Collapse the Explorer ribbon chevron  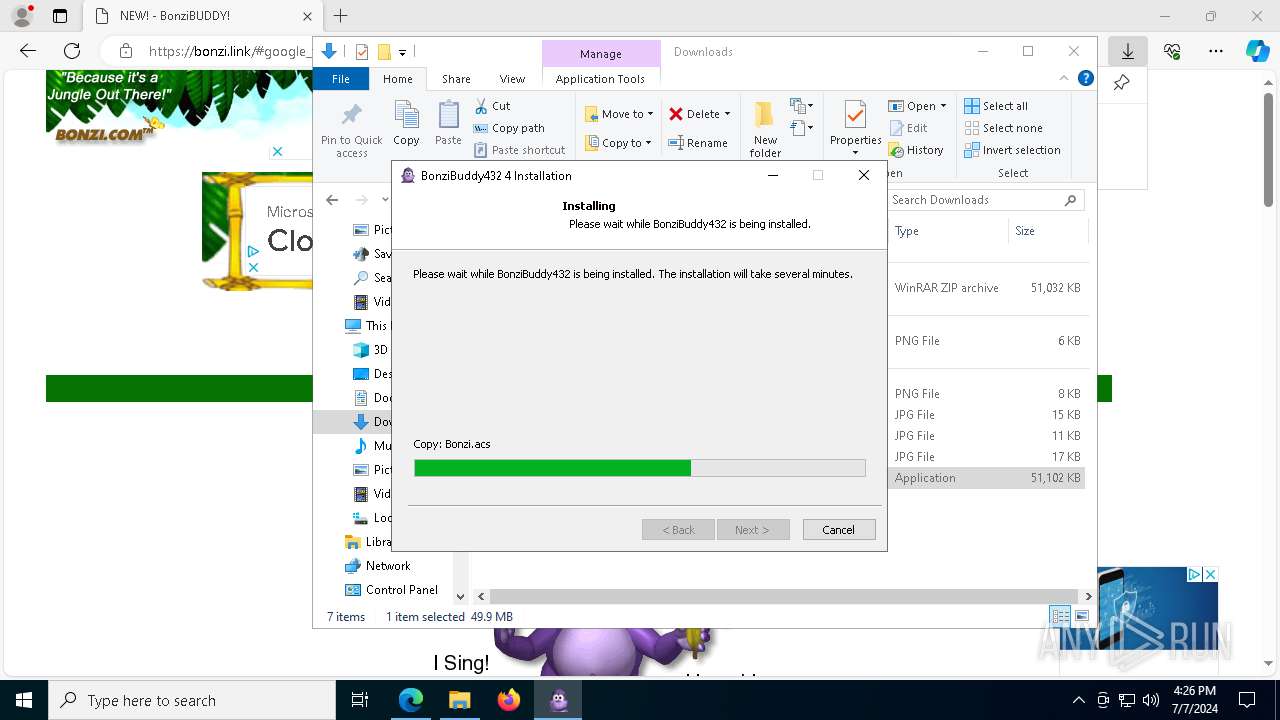coord(1064,78)
